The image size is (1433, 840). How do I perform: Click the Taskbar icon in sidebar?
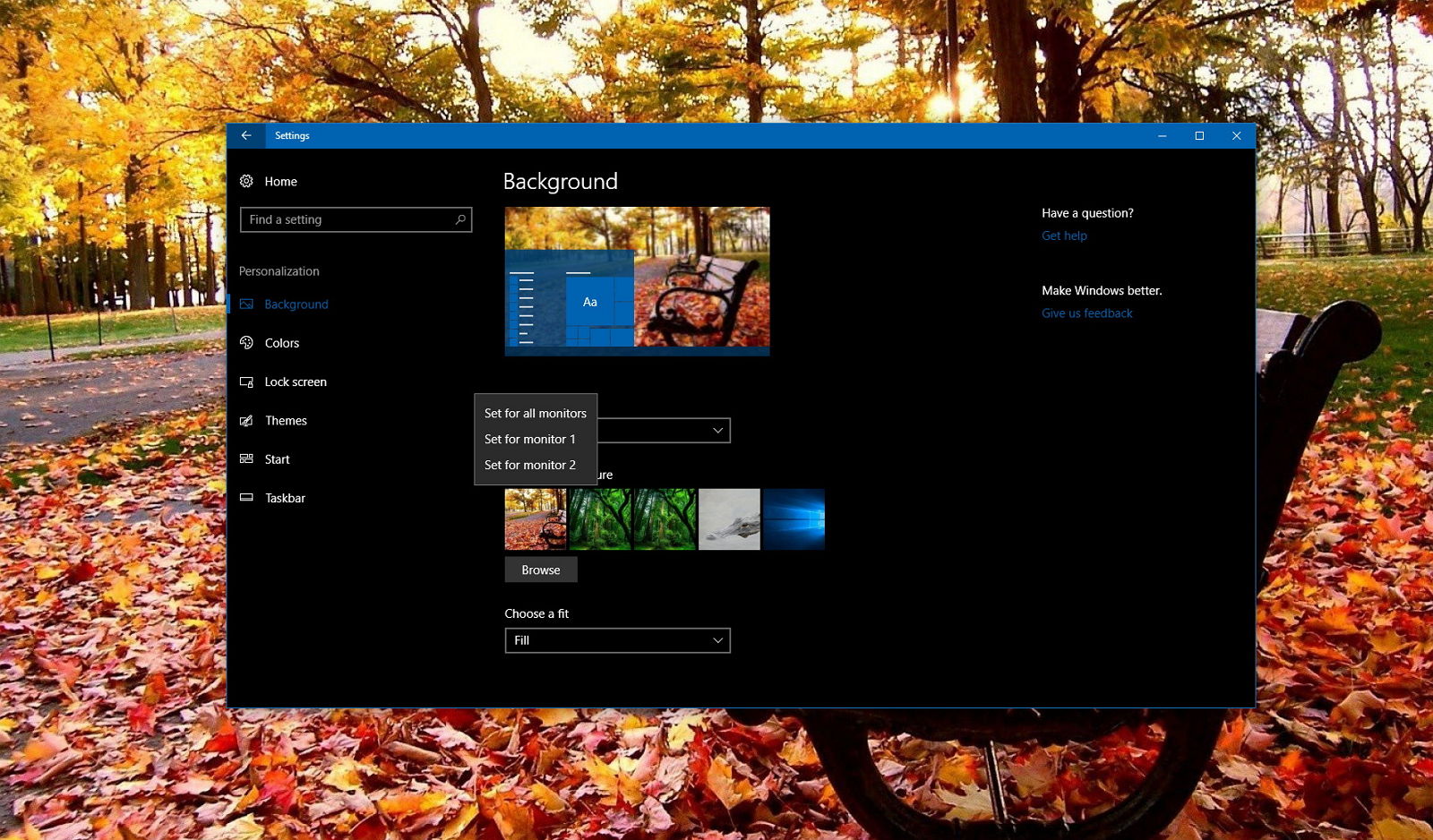[x=246, y=498]
